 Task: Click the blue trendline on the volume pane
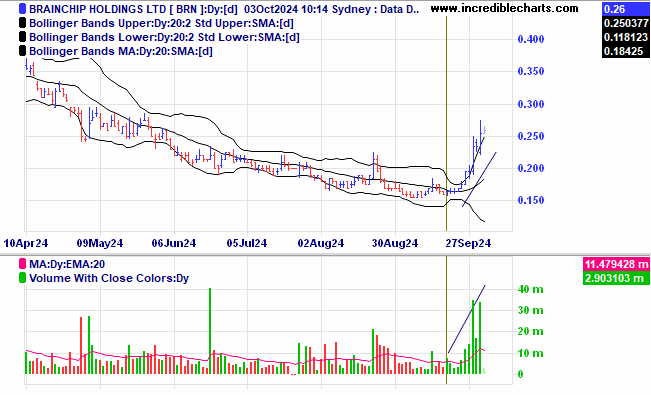(467, 319)
